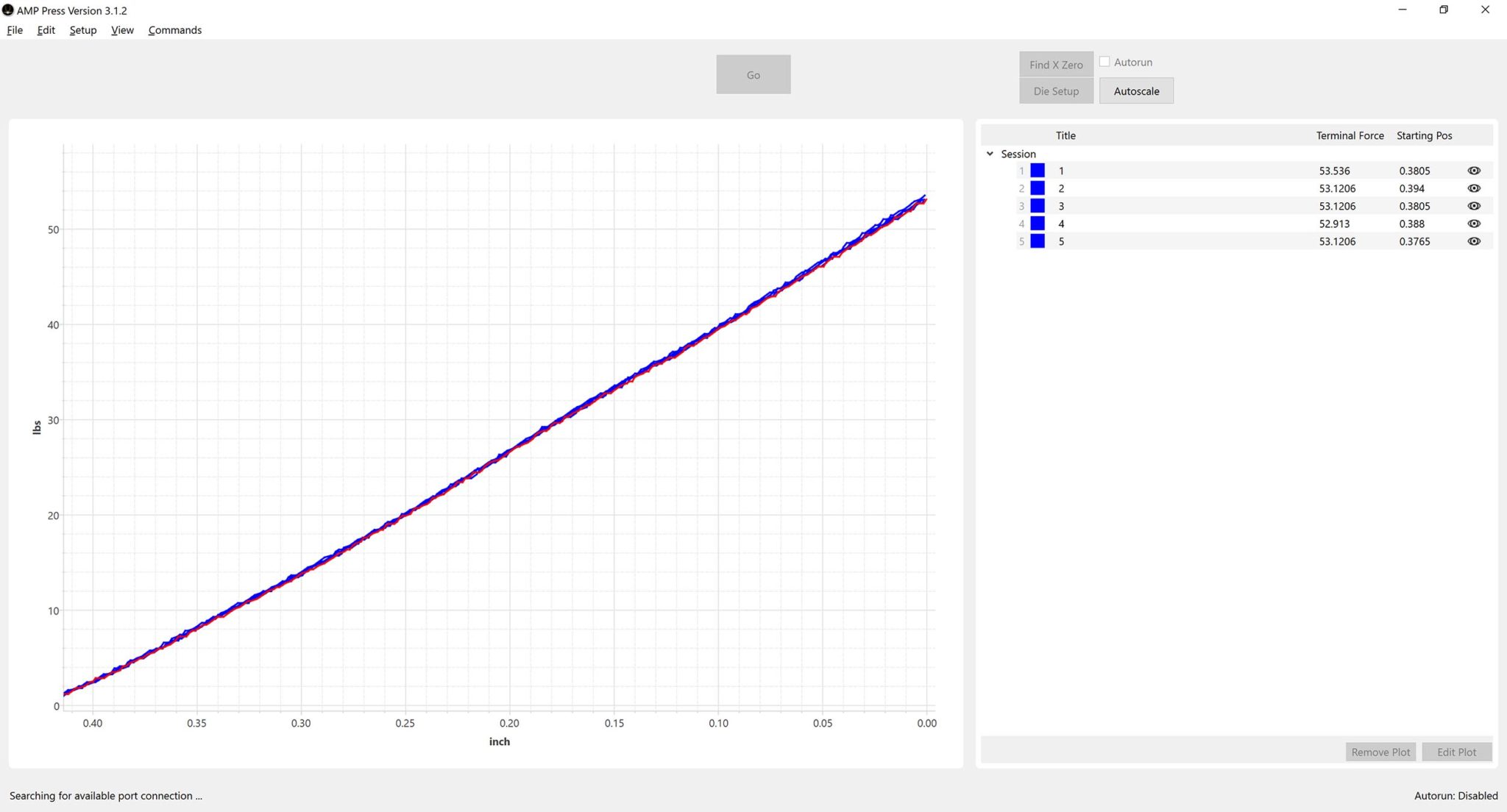Open the Setup menu

[82, 30]
